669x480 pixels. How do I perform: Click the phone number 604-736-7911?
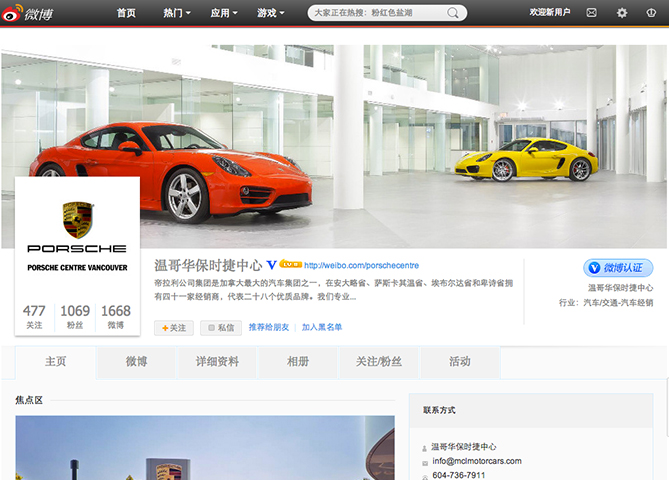tap(459, 475)
